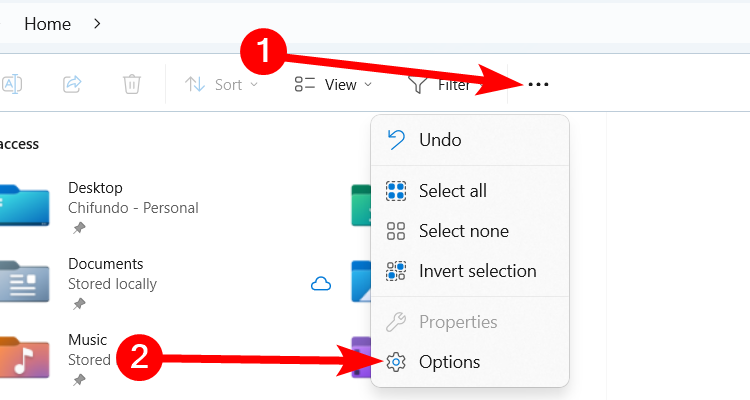Click the Desktop folder icon
The image size is (750, 400).
point(24,203)
